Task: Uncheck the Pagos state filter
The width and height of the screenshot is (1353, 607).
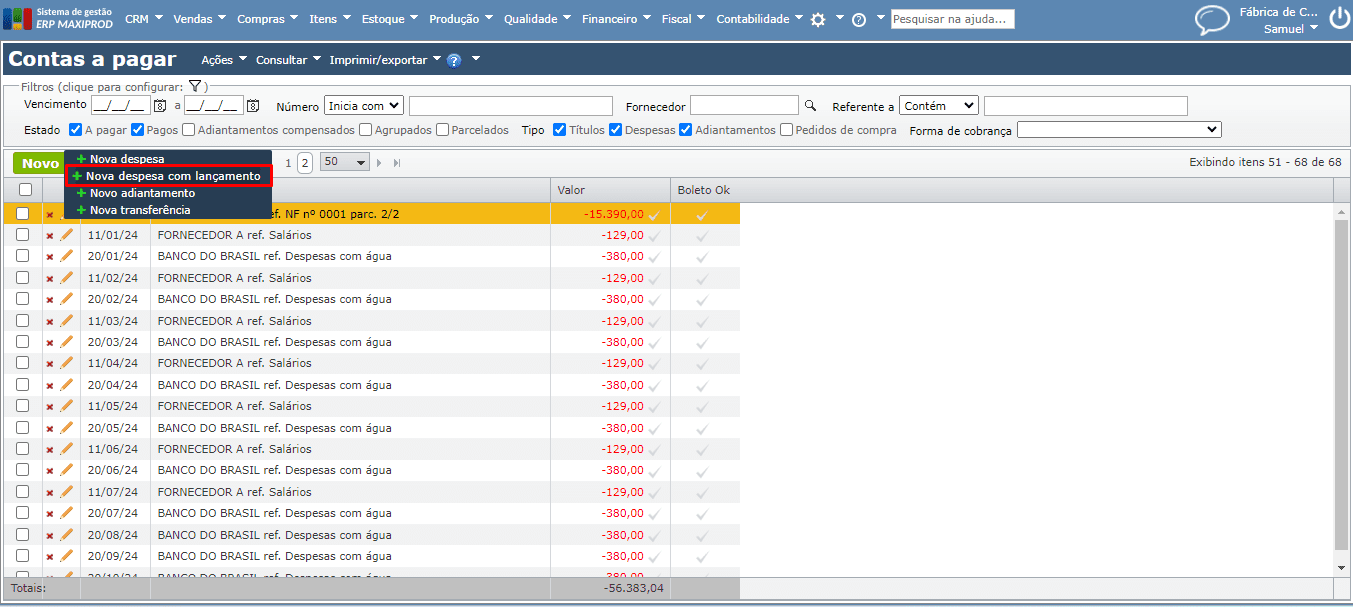Action: (138, 130)
